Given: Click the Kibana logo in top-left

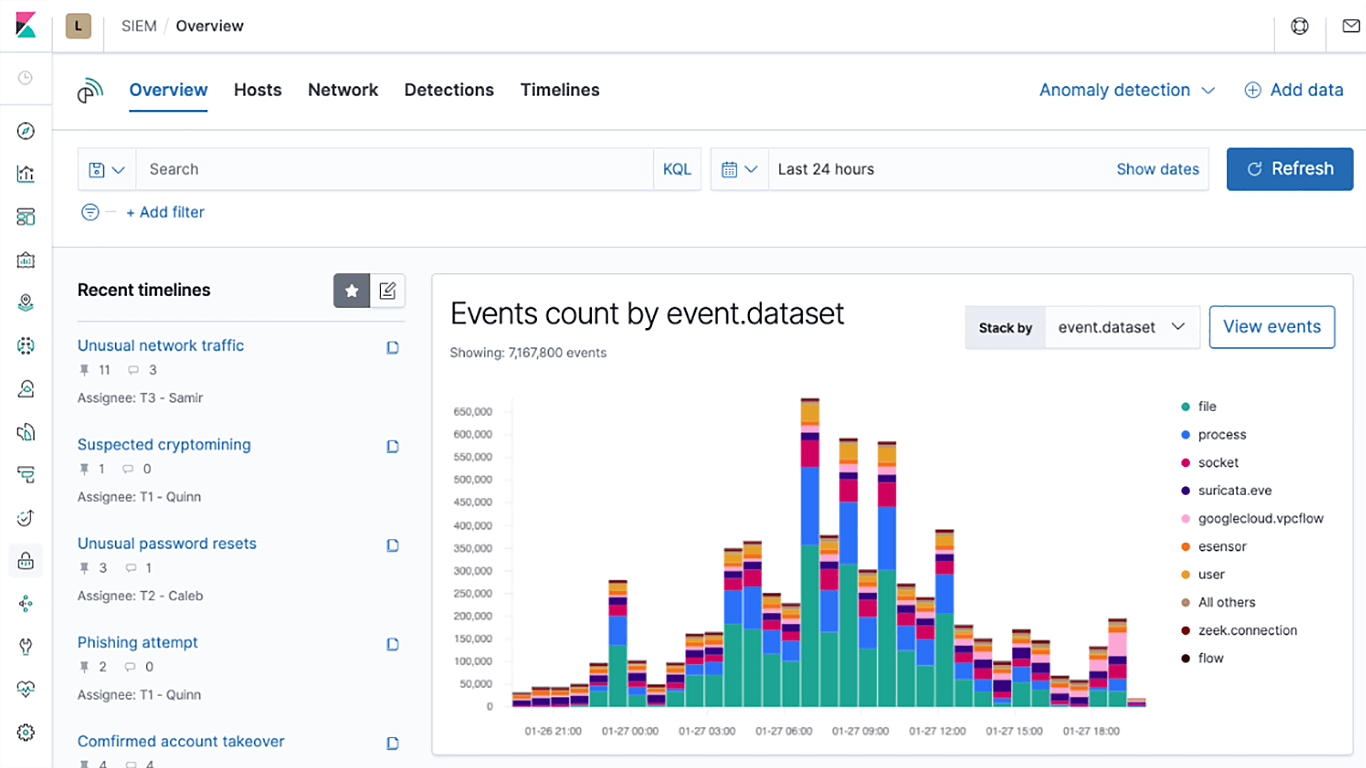Looking at the screenshot, I should 26,26.
